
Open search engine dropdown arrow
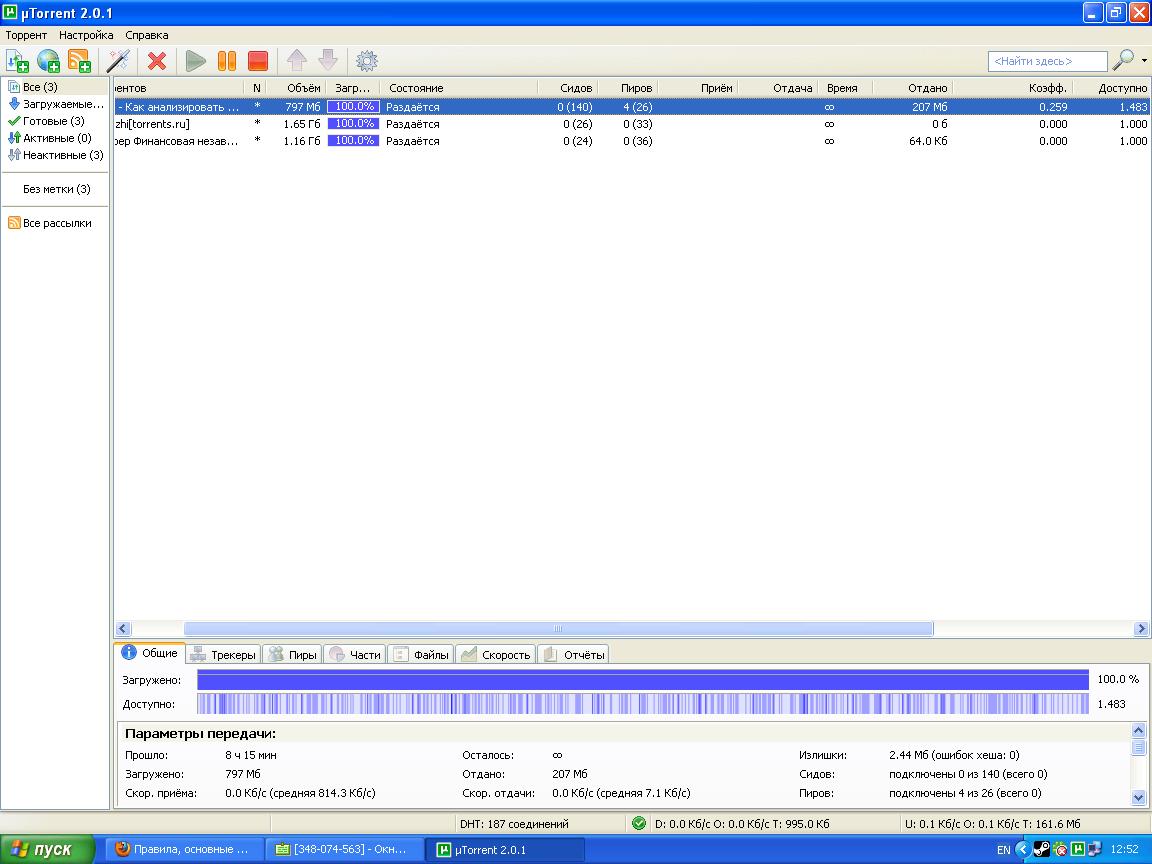pos(1144,60)
